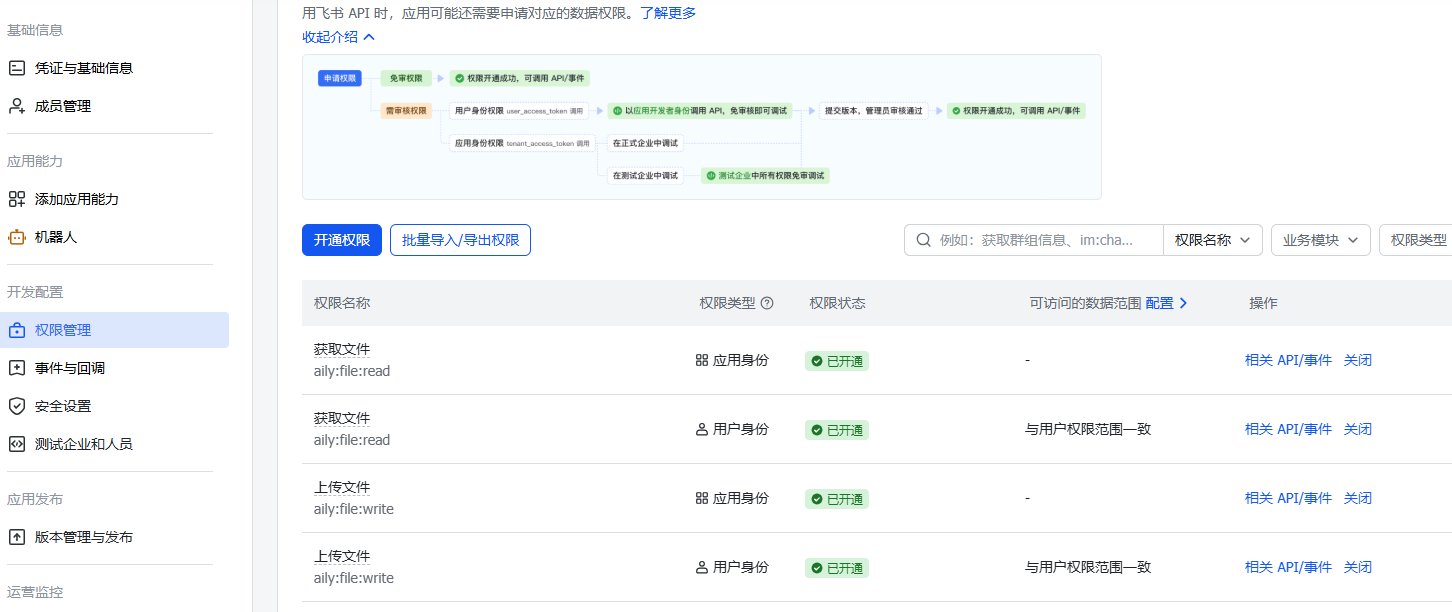
Task: Open 相关 API/事件 for 用户身份 aily:file:write
Action: pyautogui.click(x=1288, y=567)
